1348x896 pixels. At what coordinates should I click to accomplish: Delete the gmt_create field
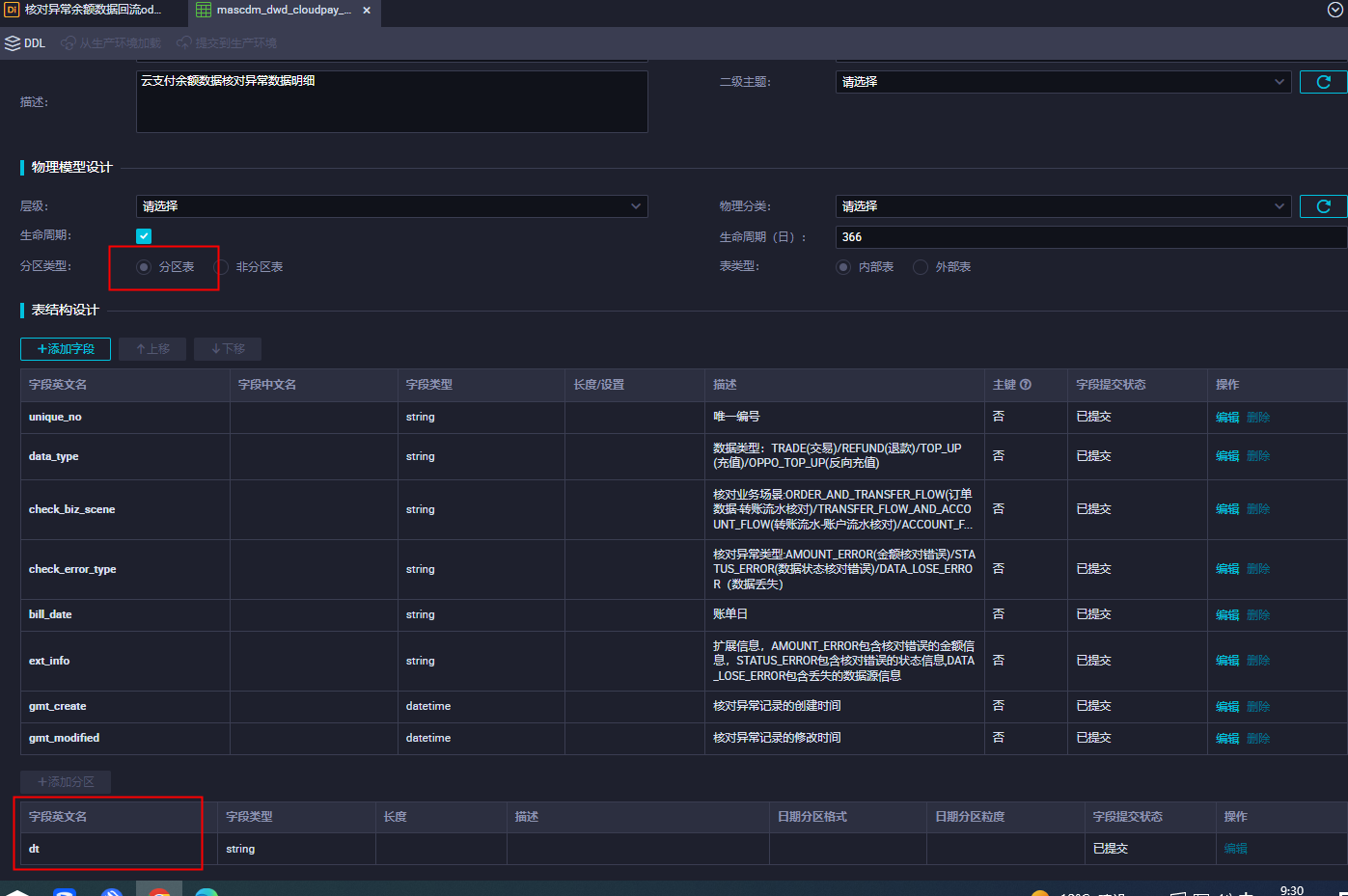(x=1258, y=707)
